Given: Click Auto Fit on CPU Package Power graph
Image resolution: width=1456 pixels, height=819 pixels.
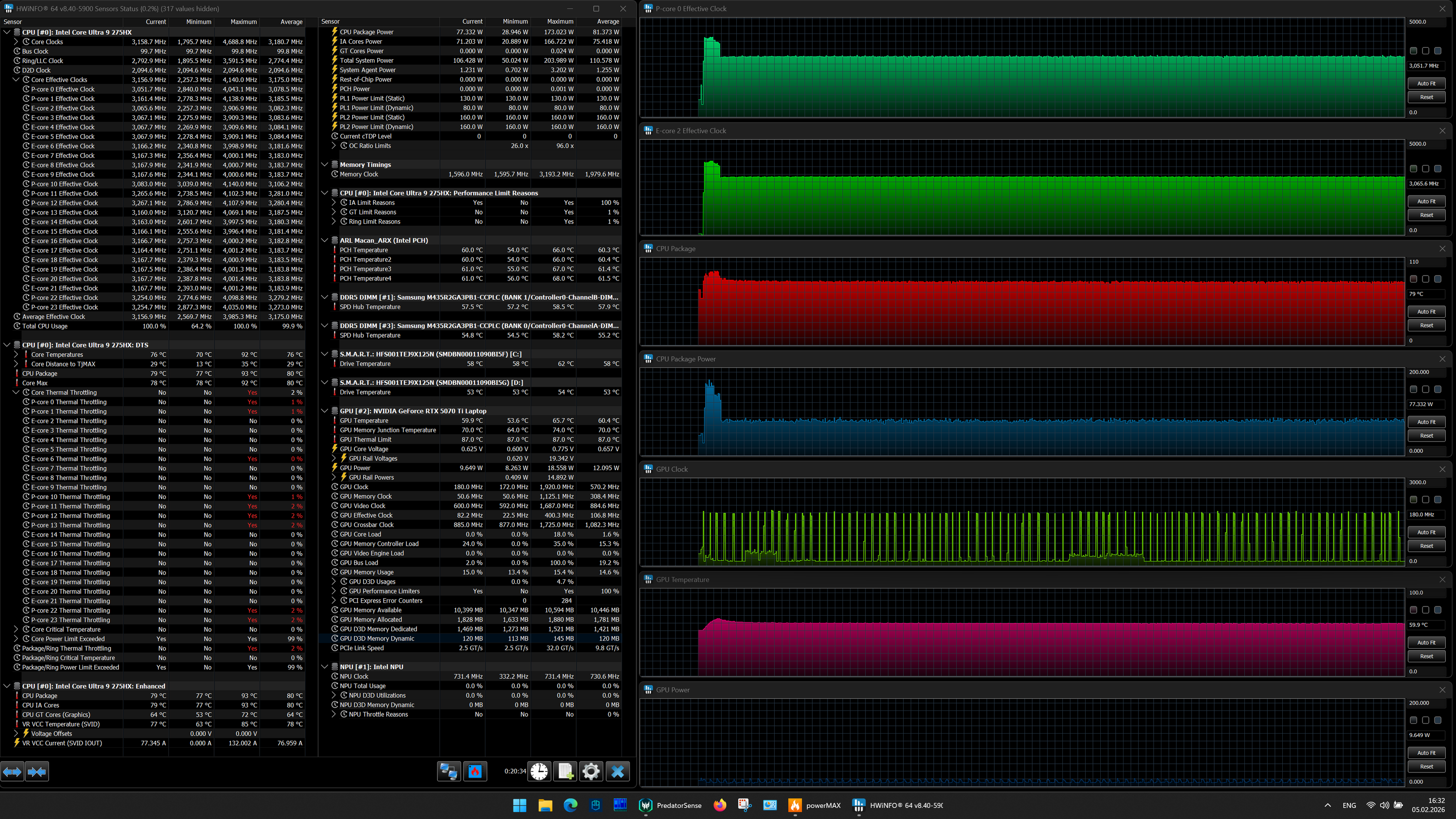Looking at the screenshot, I should point(1426,422).
